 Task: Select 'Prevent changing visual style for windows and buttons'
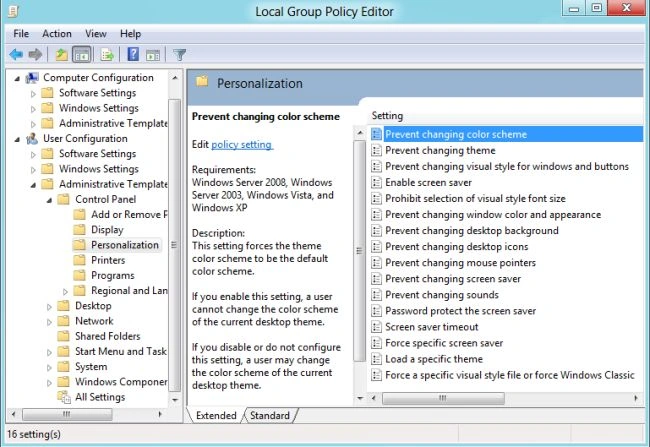(x=507, y=166)
